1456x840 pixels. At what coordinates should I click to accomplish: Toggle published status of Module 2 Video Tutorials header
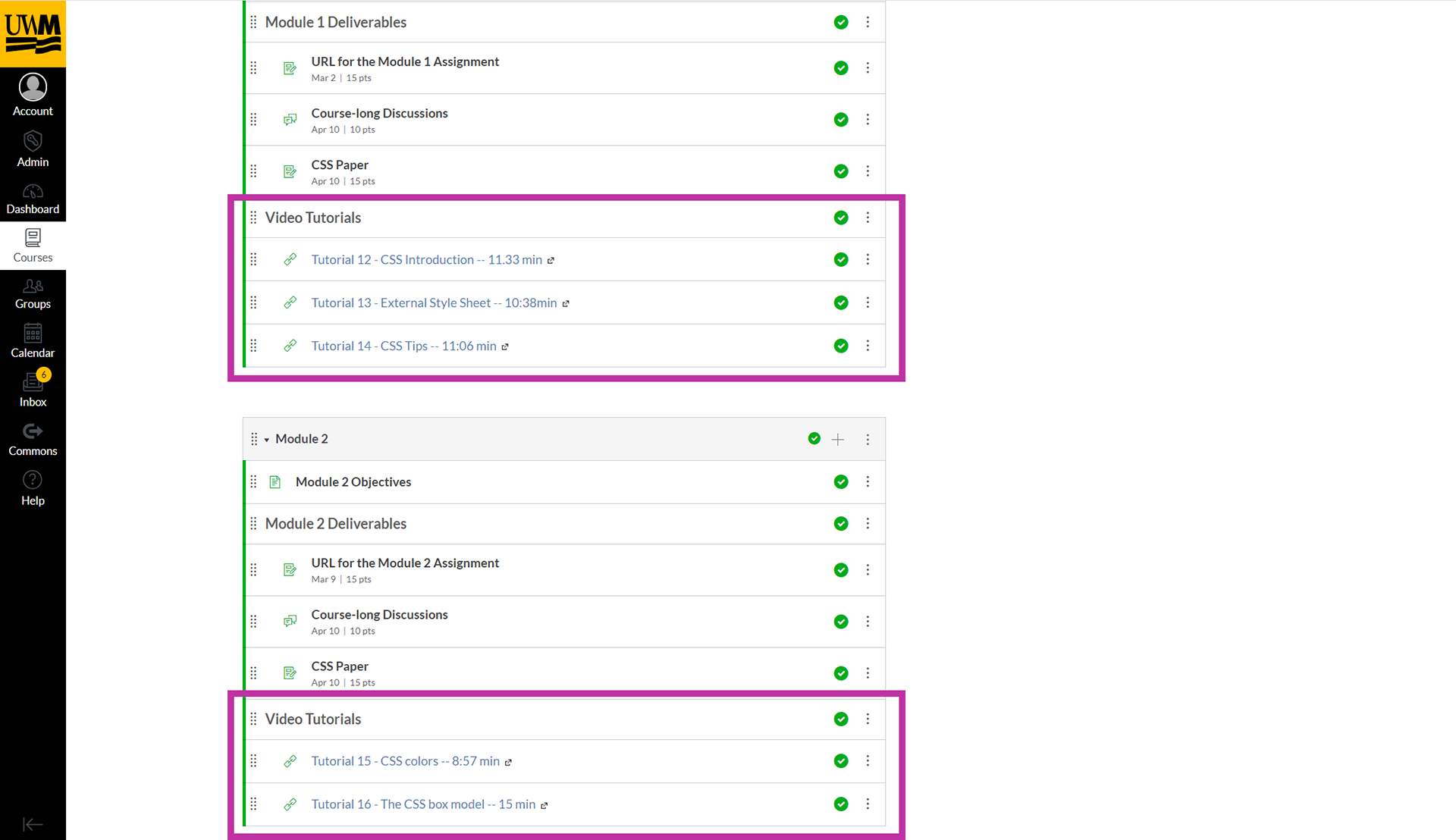[x=841, y=719]
